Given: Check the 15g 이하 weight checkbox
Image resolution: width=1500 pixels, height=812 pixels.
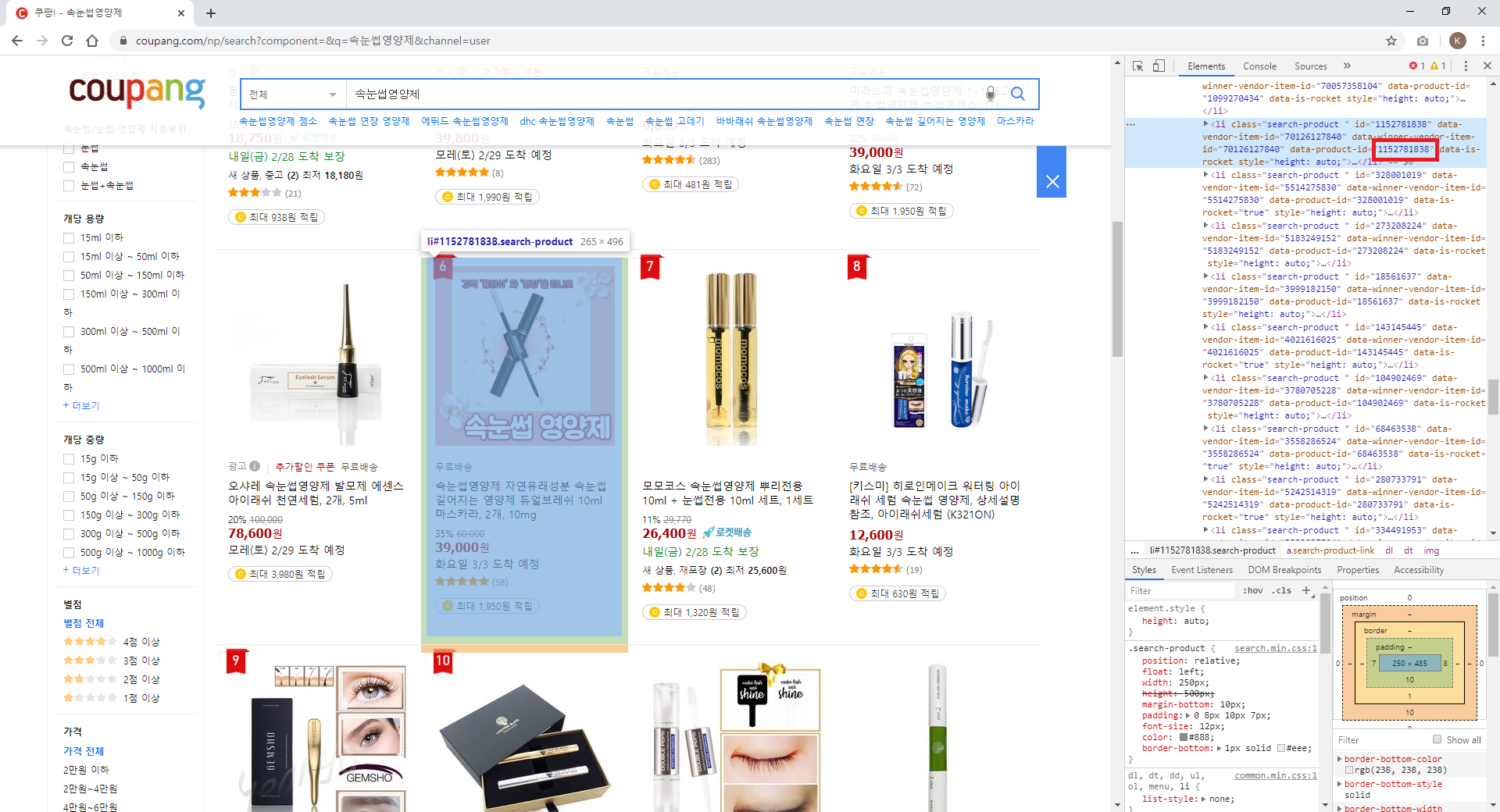Looking at the screenshot, I should pyautogui.click(x=69, y=459).
